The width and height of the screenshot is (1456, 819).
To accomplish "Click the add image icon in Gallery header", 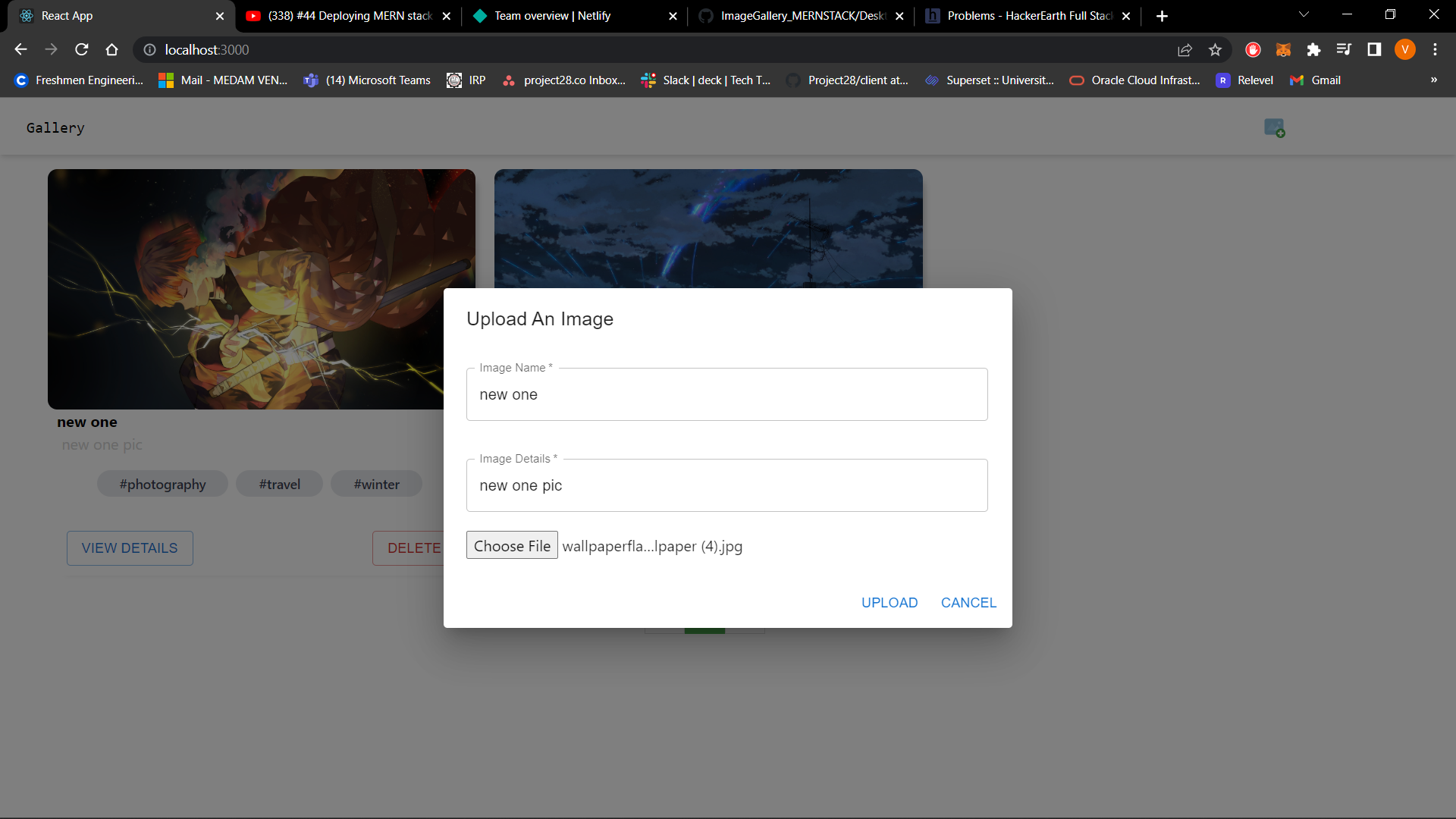I will pos(1274,127).
